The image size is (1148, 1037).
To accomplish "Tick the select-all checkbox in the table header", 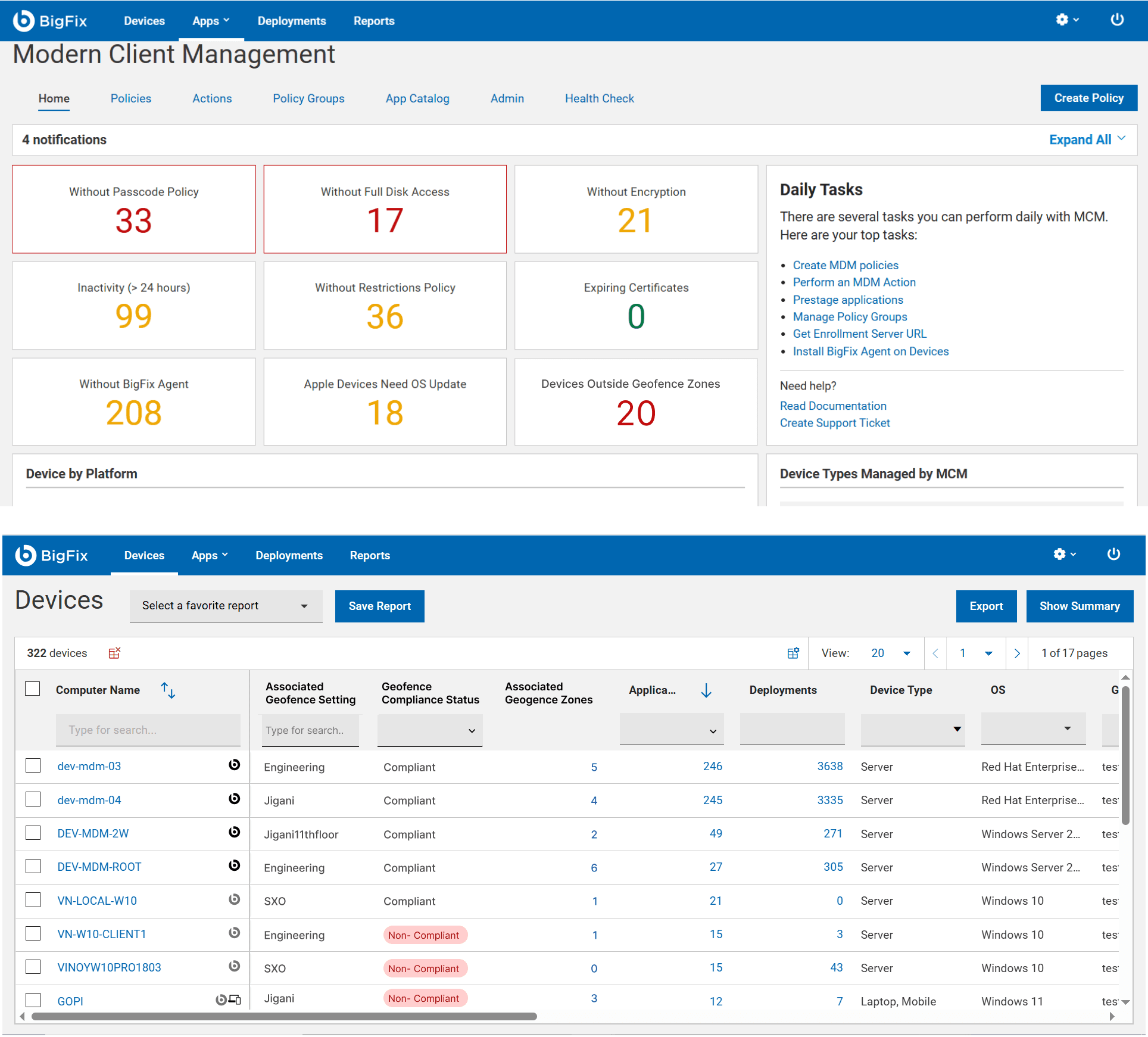I will pos(33,689).
